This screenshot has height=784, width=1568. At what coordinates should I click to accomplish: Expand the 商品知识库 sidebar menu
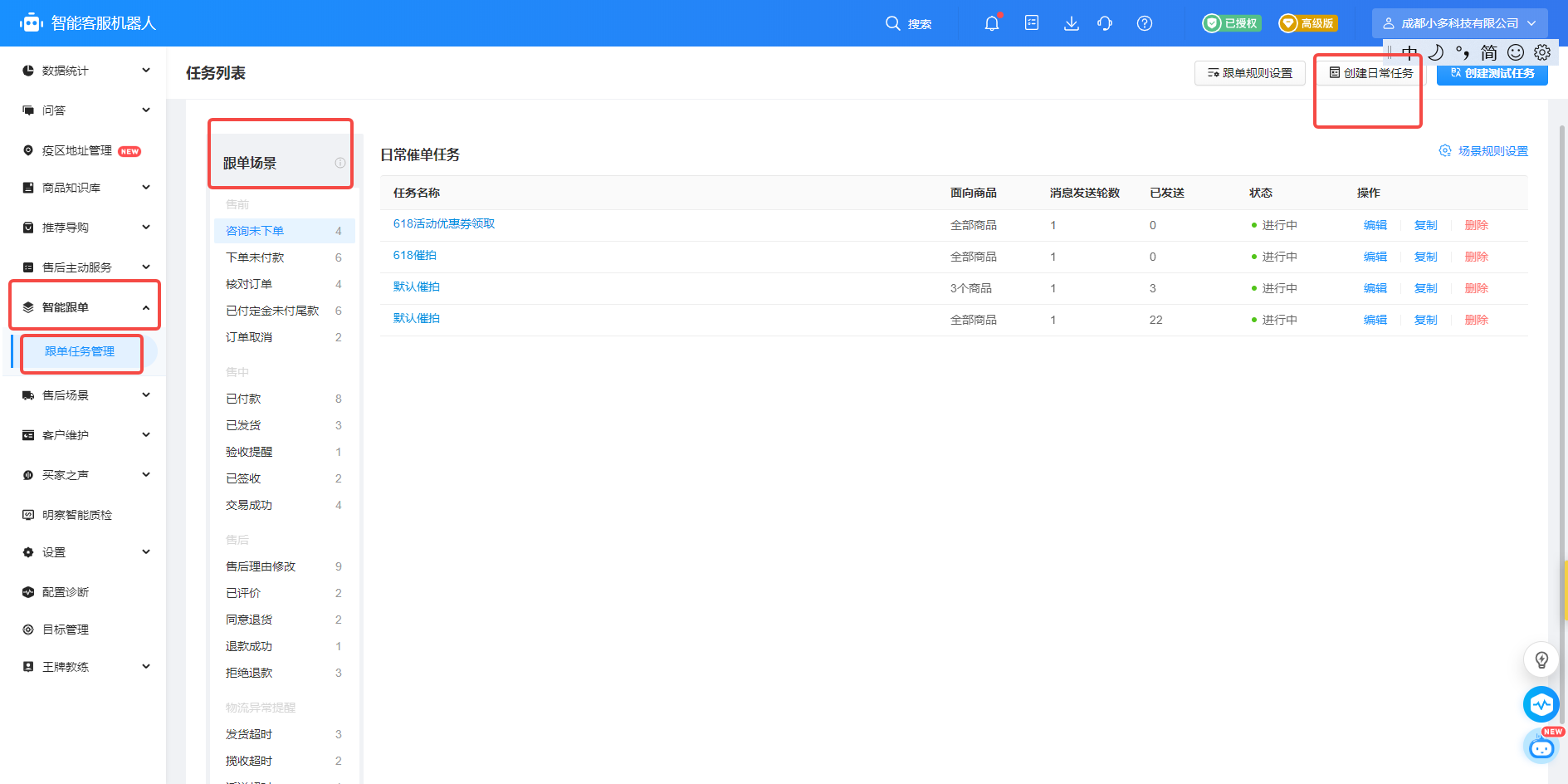click(x=83, y=188)
